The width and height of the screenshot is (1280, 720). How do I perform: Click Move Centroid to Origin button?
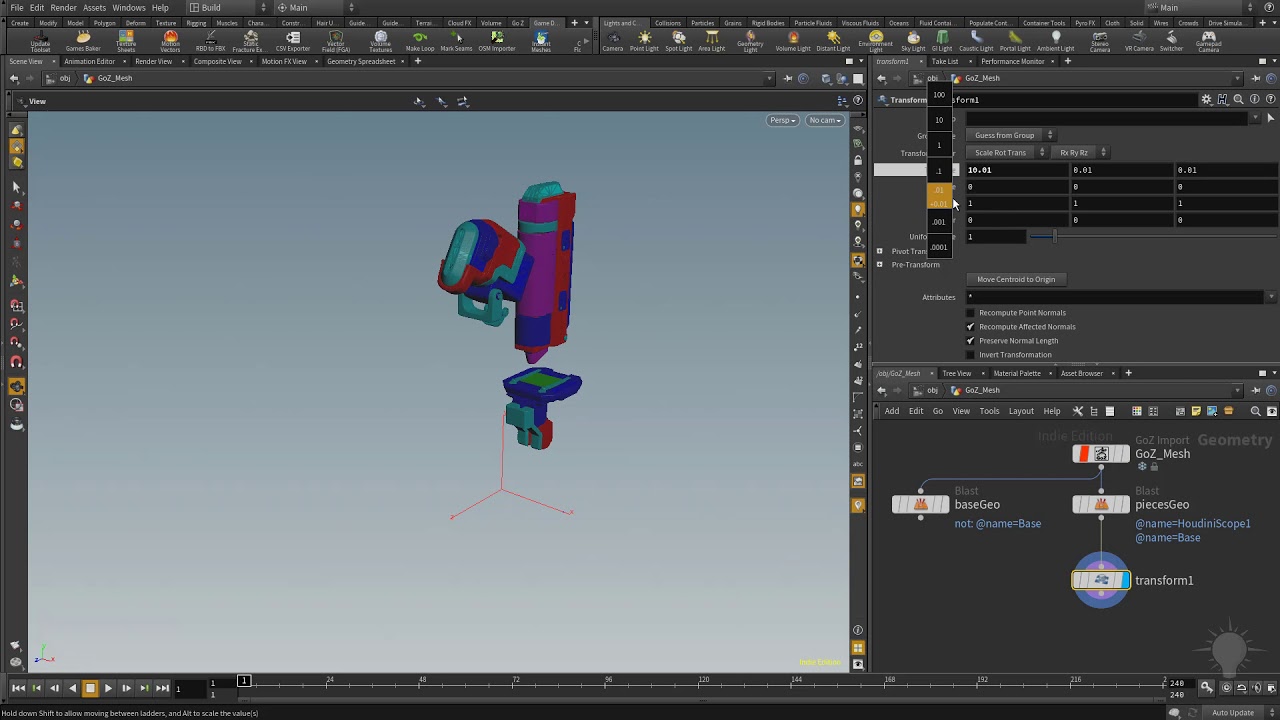pos(1016,279)
